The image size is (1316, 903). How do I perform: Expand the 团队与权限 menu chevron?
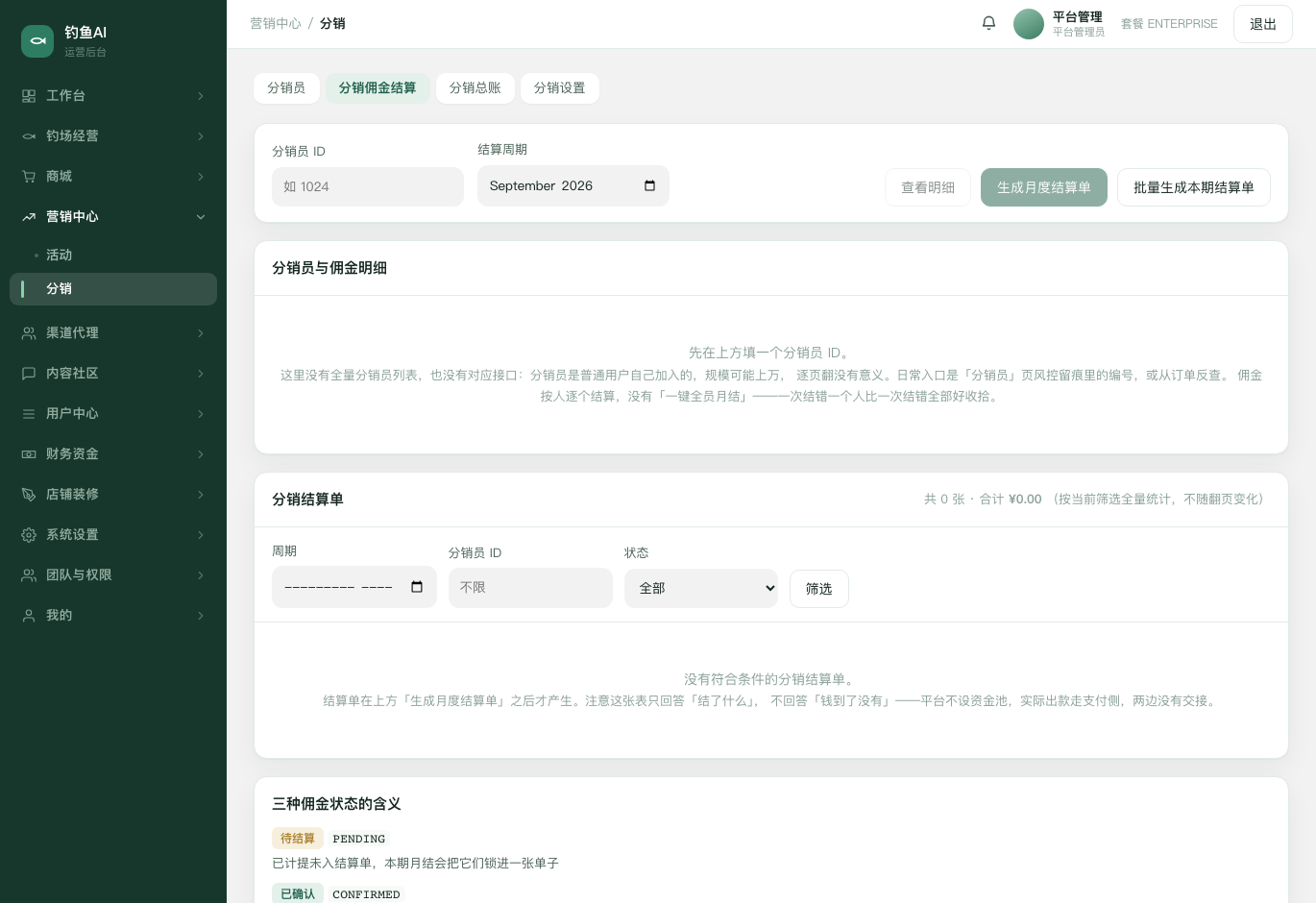click(201, 575)
